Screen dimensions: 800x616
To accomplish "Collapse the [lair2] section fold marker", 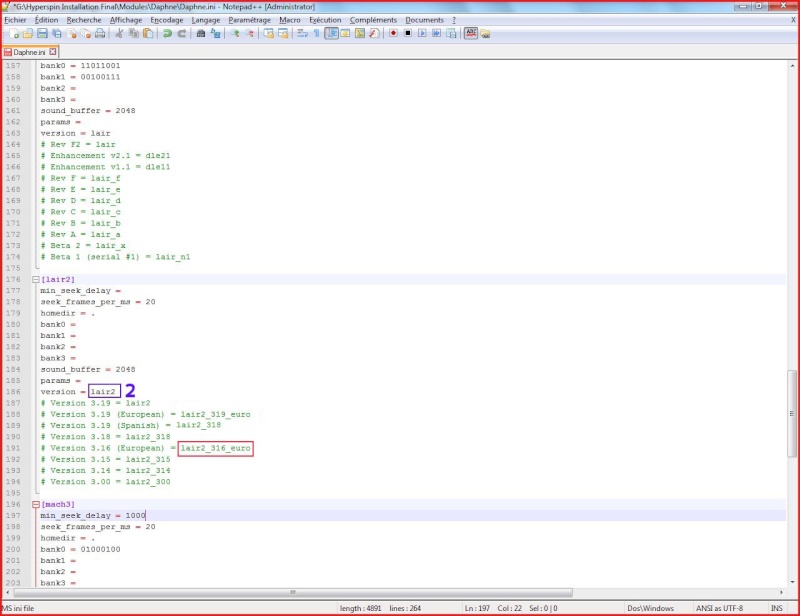I will coord(36,280).
